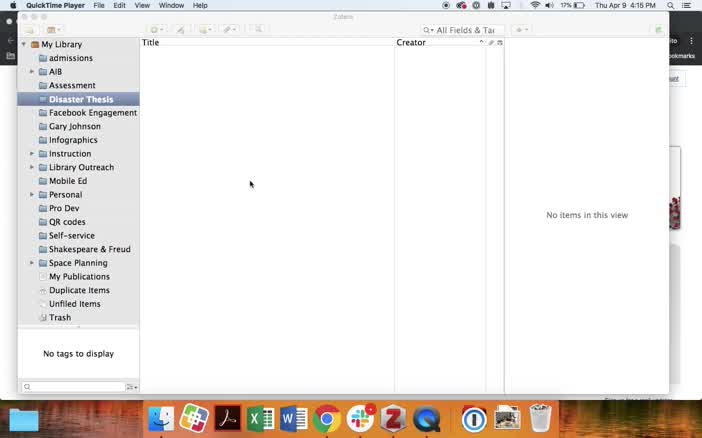The height and width of the screenshot is (438, 702).
Task: Select the admissions collection
Action: pyautogui.click(x=71, y=58)
